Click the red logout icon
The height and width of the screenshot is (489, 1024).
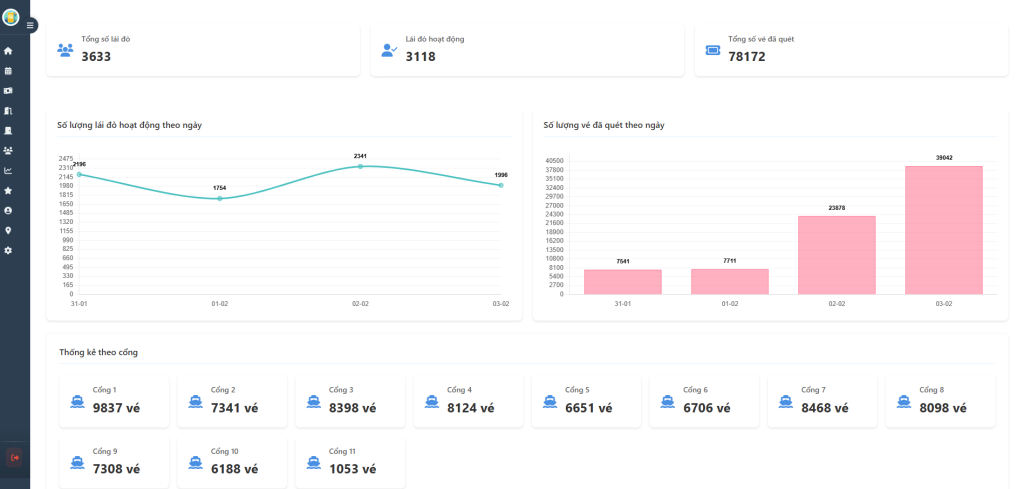(x=14, y=457)
